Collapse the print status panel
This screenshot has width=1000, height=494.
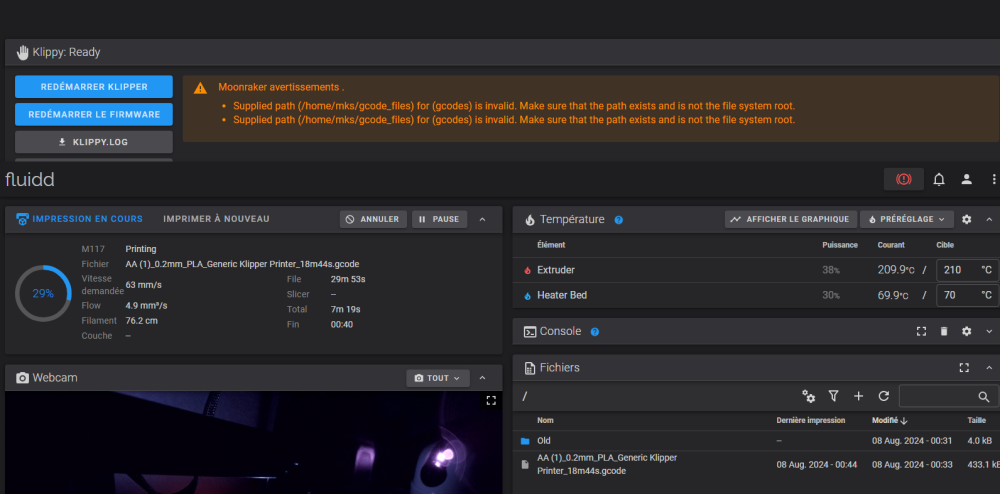click(x=482, y=219)
